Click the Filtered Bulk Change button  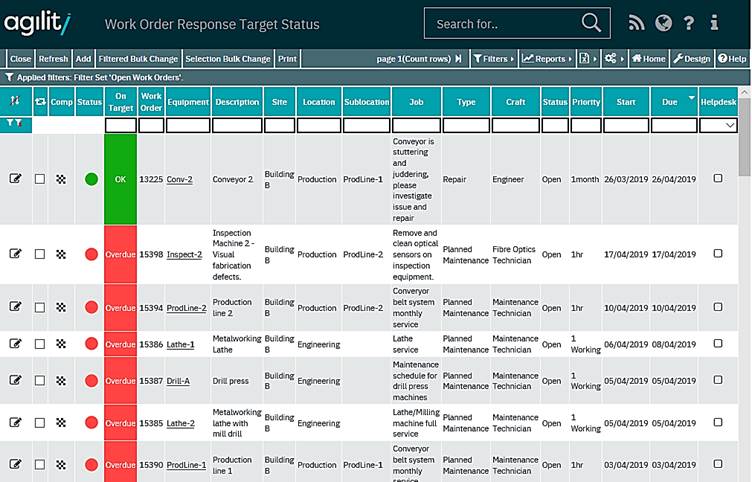pyautogui.click(x=138, y=59)
